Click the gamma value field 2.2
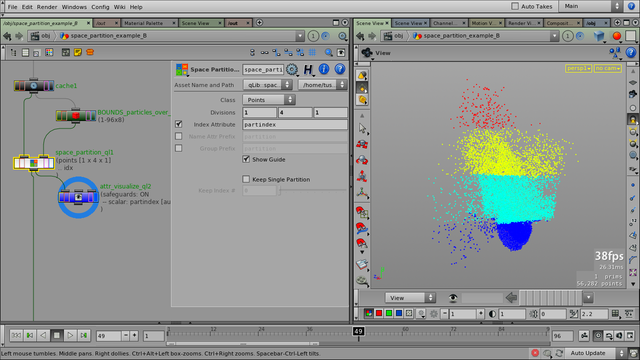 pyautogui.click(x=594, y=314)
